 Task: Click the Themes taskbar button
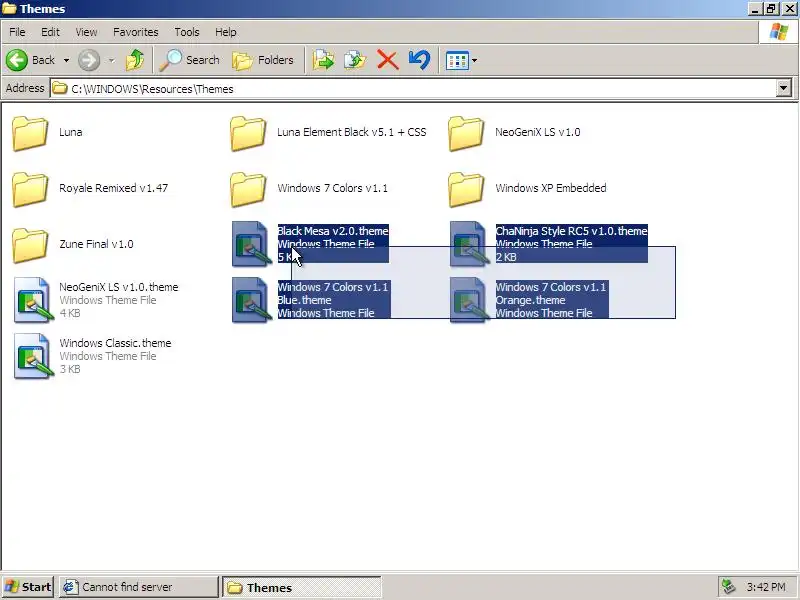[x=302, y=587]
